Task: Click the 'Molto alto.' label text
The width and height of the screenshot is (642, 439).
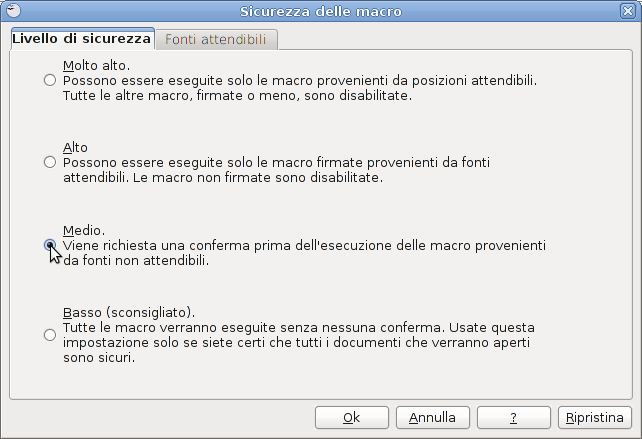Action: point(96,66)
